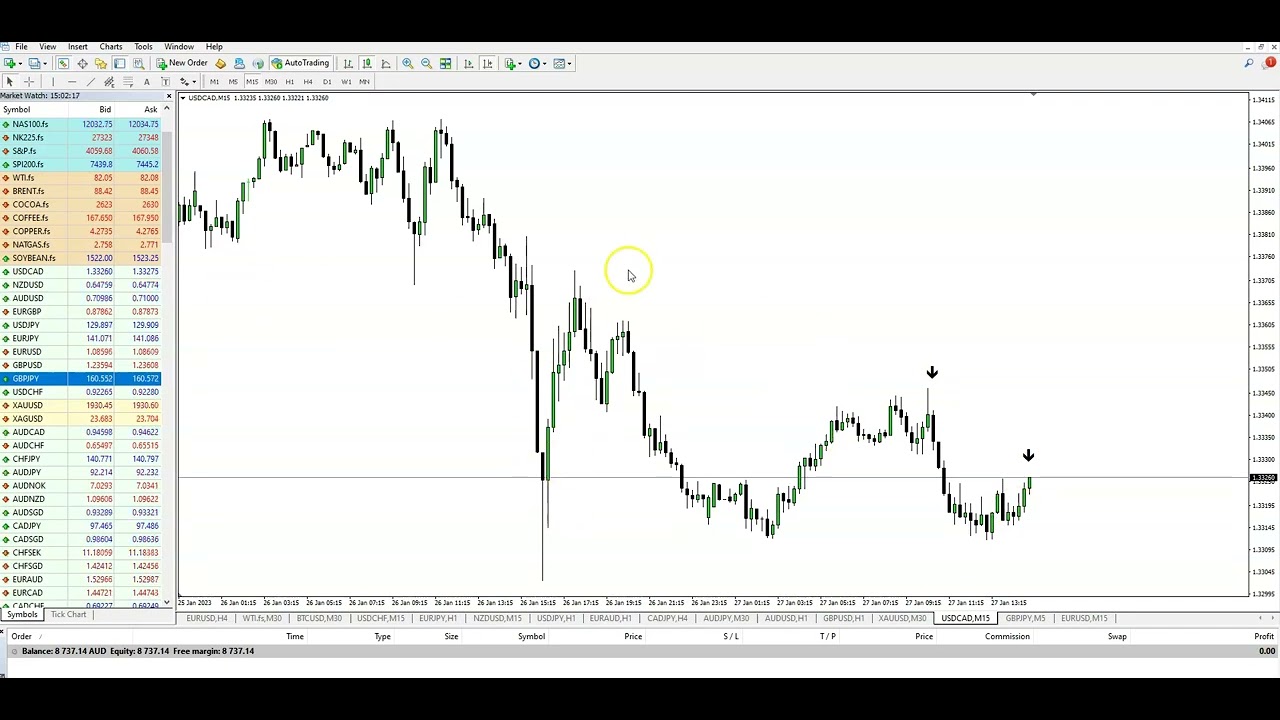Open the EURUSD,H4 chart tab
This screenshot has height=720, width=1280.
[x=206, y=618]
